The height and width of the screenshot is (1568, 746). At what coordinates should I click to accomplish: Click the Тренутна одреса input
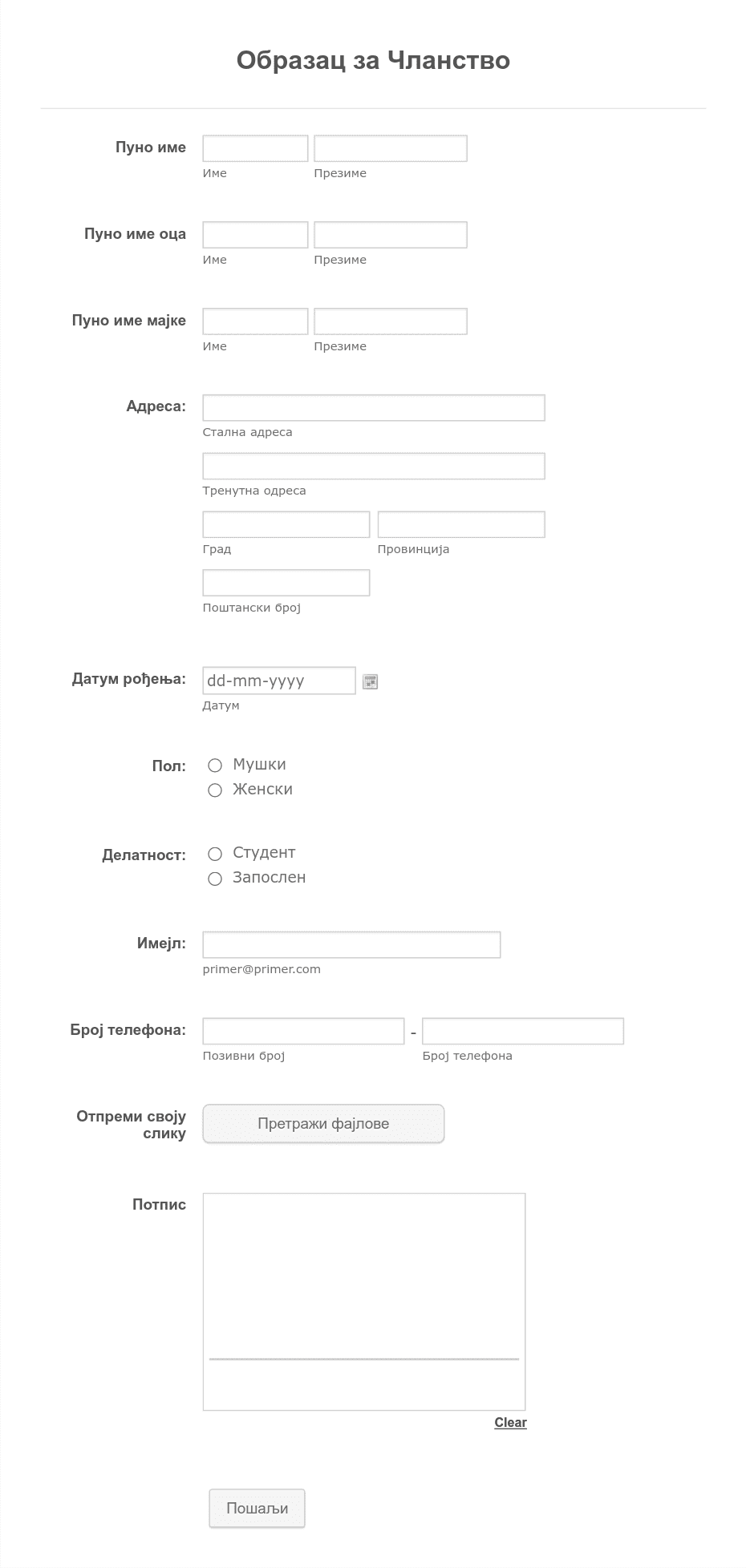pyautogui.click(x=374, y=466)
